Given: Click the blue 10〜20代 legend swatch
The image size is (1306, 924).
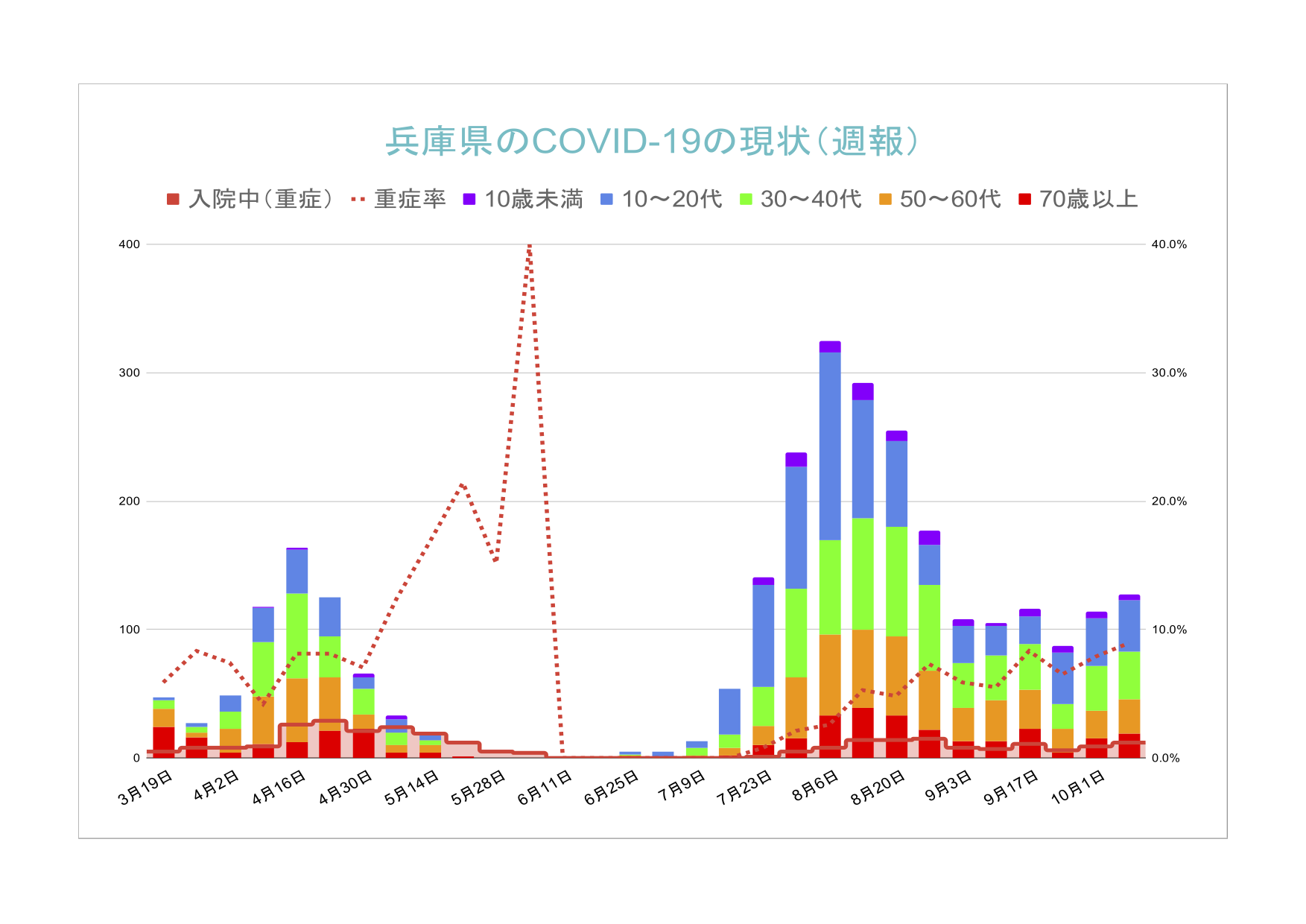Looking at the screenshot, I should click(x=606, y=200).
